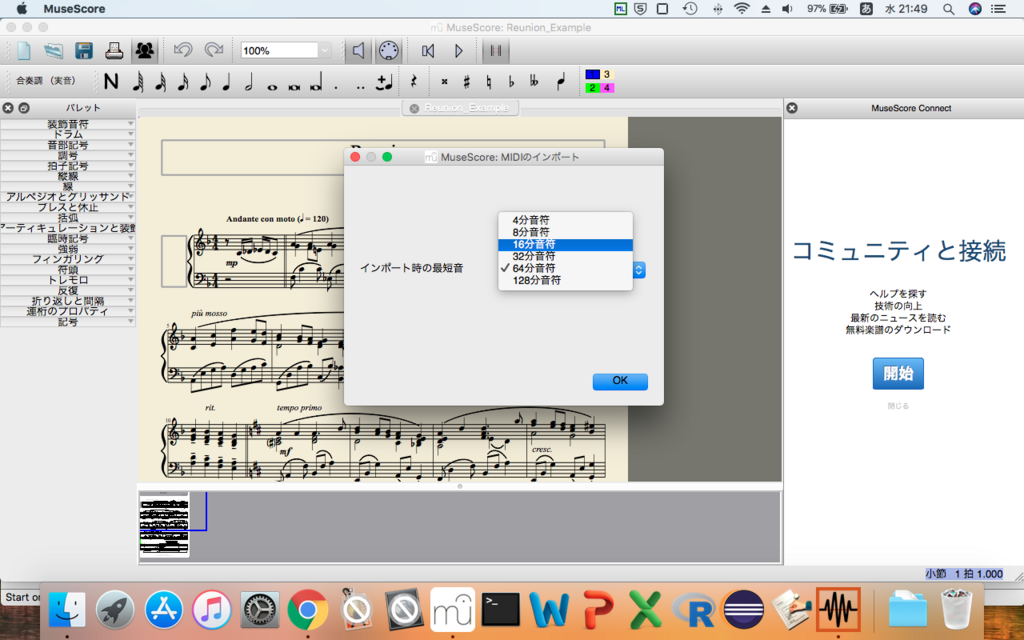1024x640 pixels.
Task: Expand the 音部記号 palette
Action: [x=68, y=145]
